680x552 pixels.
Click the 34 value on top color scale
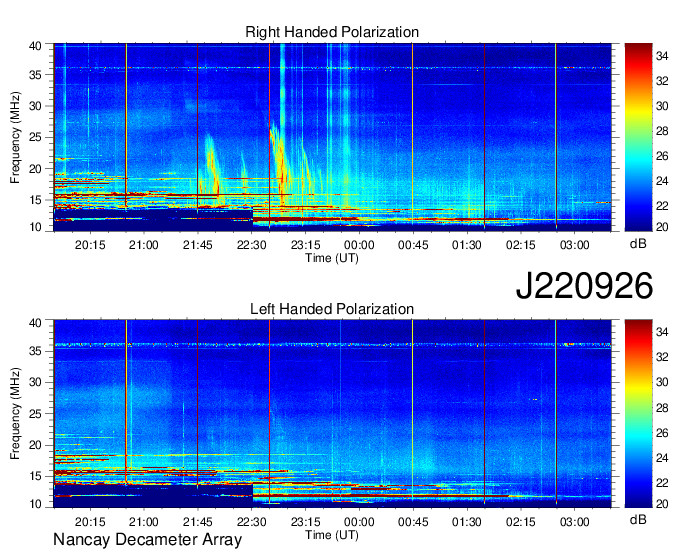click(662, 56)
